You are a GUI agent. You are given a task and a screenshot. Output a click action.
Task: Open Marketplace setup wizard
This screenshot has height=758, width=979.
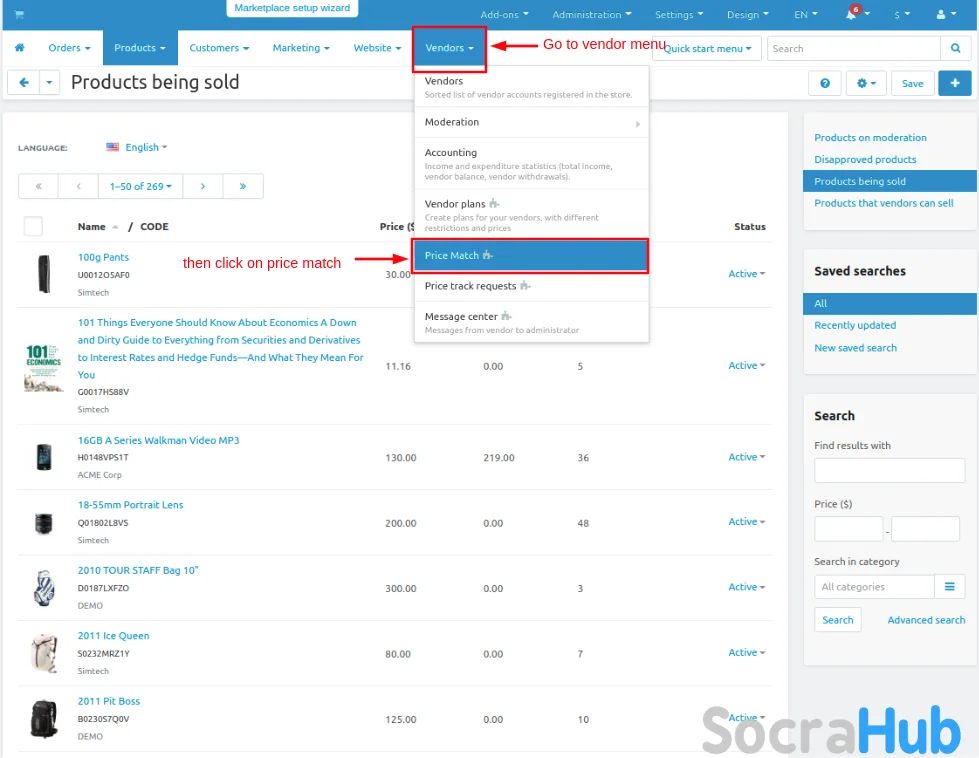292,8
